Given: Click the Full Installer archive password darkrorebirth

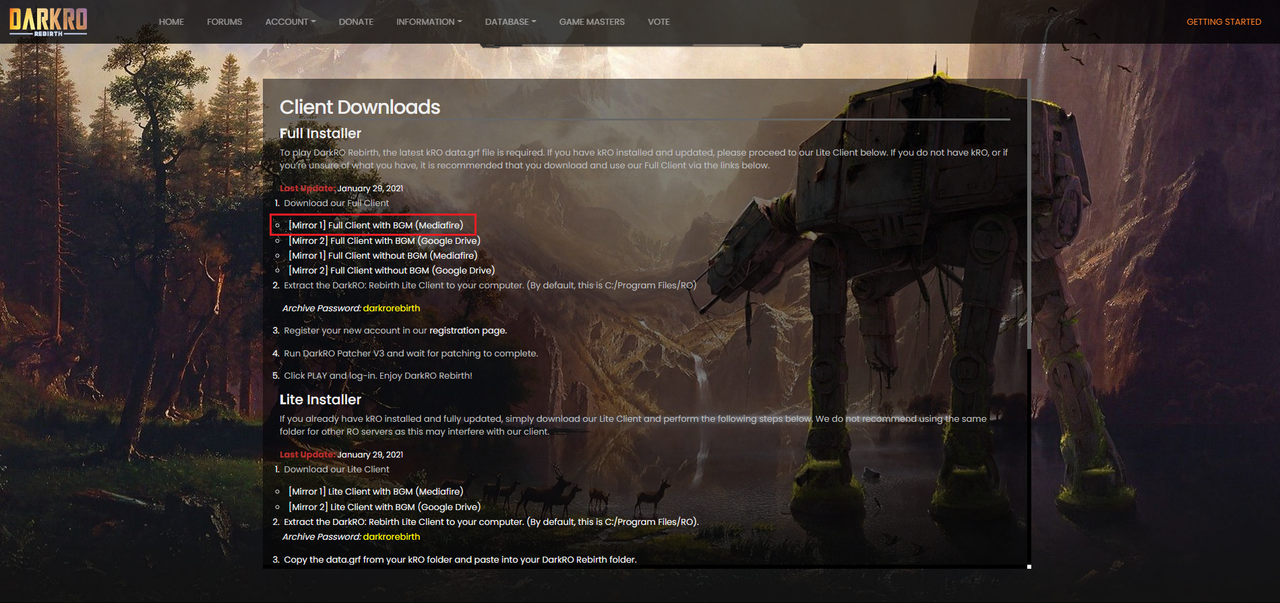Looking at the screenshot, I should click(392, 308).
